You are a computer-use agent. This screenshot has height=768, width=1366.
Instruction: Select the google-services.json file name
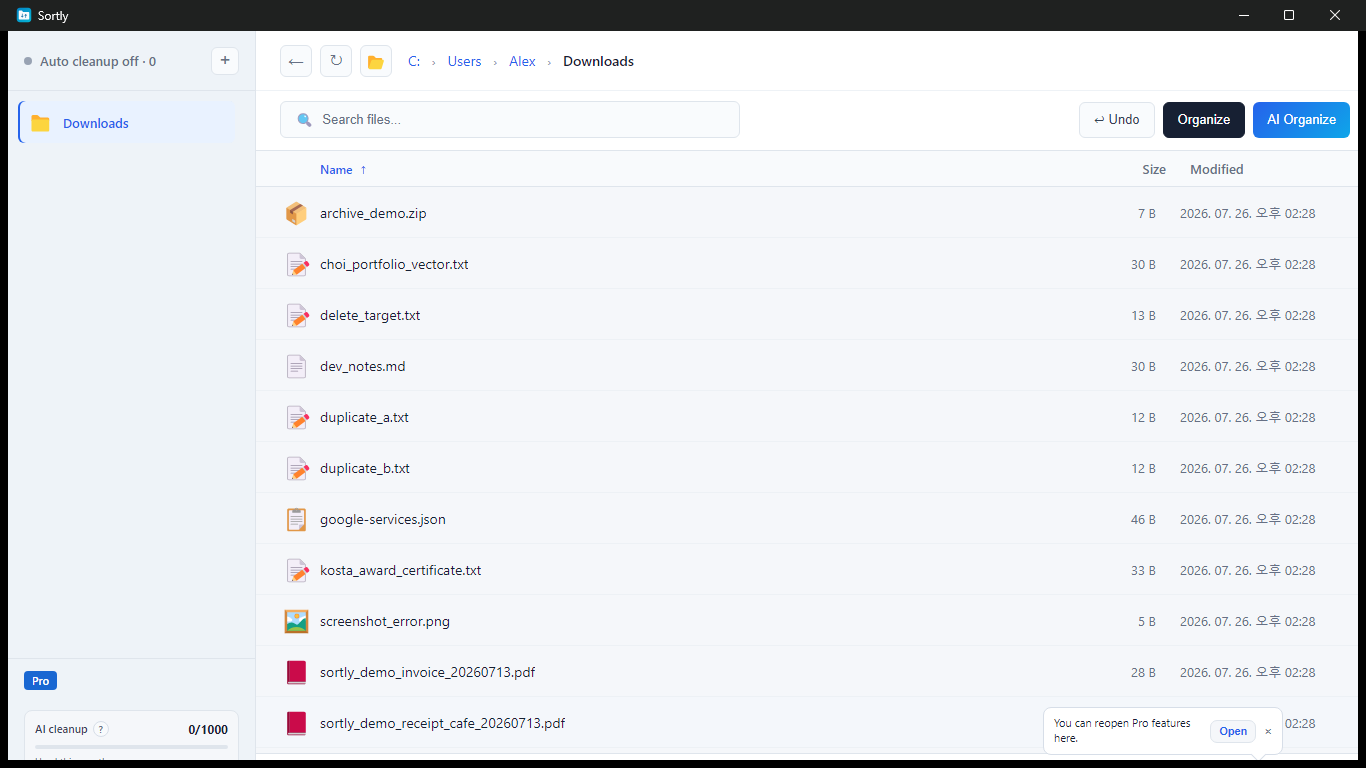pos(383,519)
